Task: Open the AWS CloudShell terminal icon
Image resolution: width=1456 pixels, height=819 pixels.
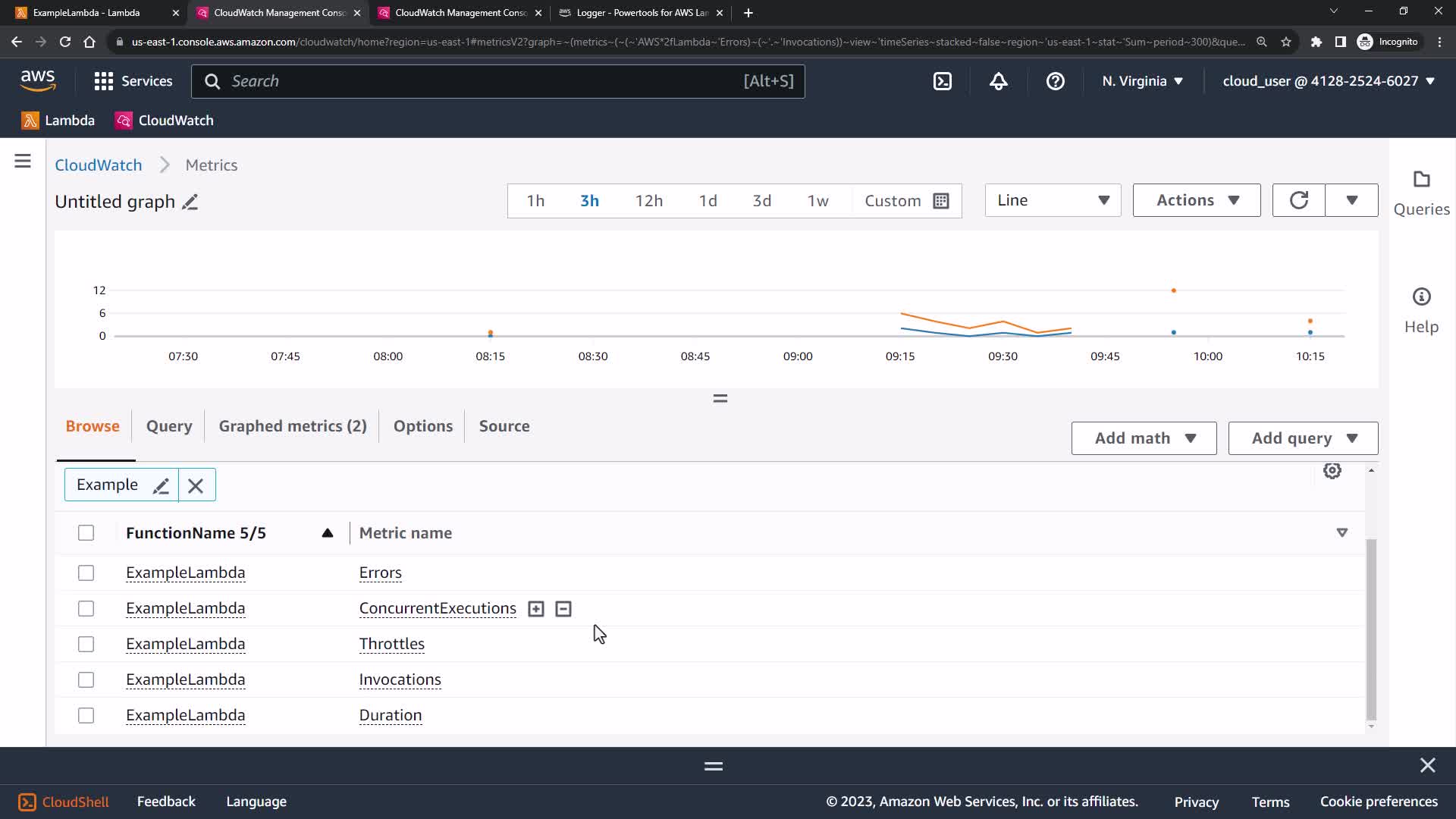Action: 942,81
